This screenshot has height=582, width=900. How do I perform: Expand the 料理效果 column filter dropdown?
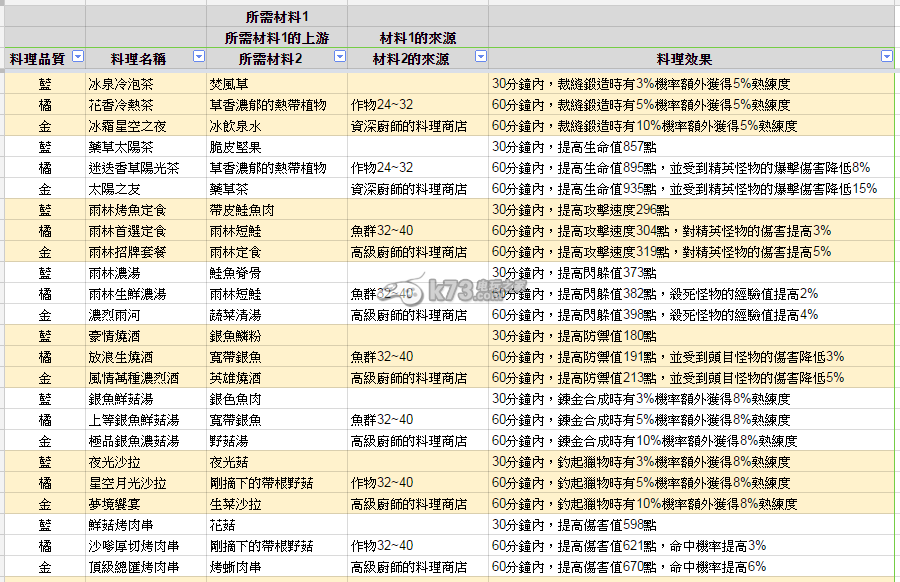tap(886, 58)
